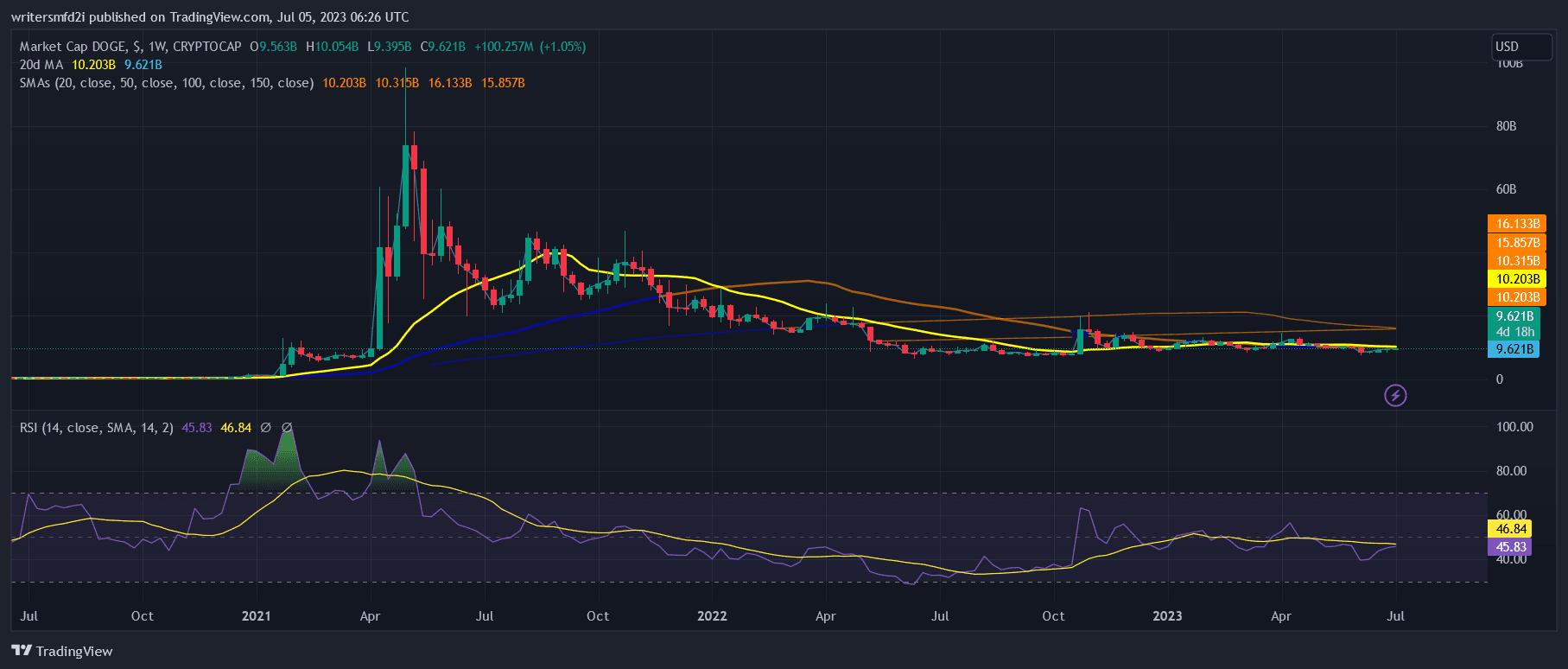This screenshot has width=1568, height=669.
Task: Click the green 9.621B current price label
Action: tap(1515, 316)
